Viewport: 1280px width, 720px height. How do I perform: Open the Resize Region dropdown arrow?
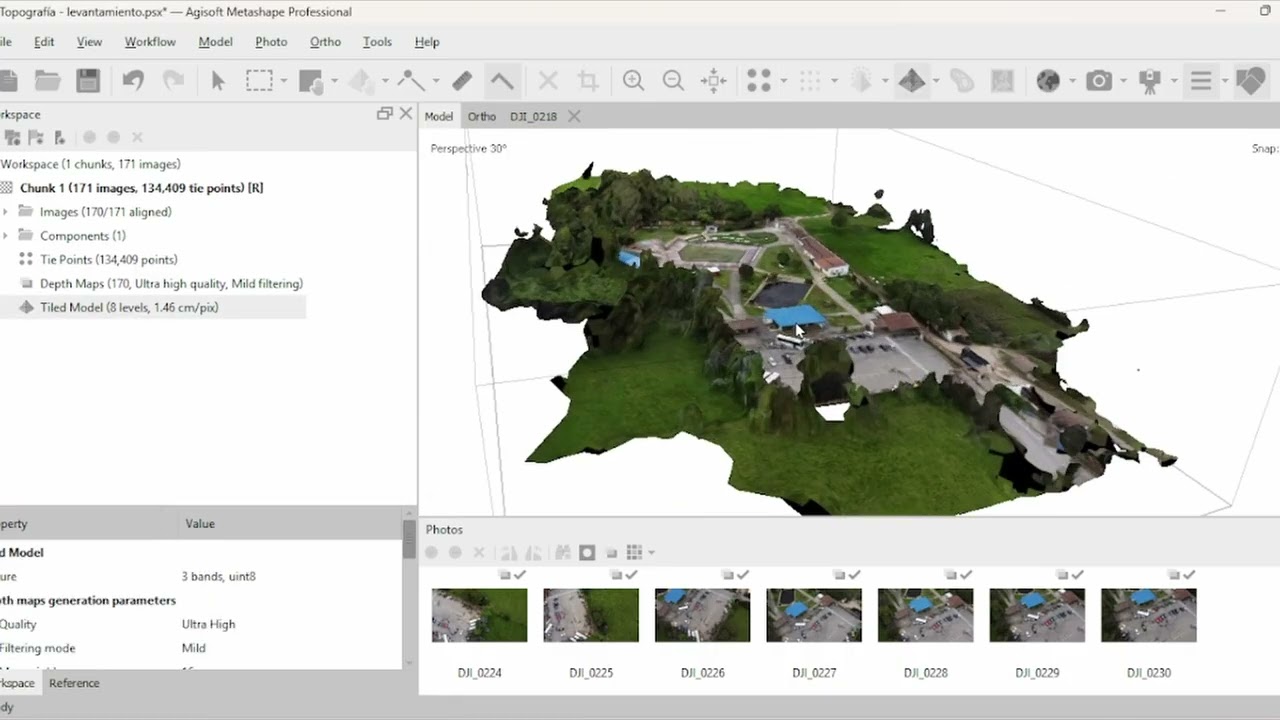(x=334, y=81)
